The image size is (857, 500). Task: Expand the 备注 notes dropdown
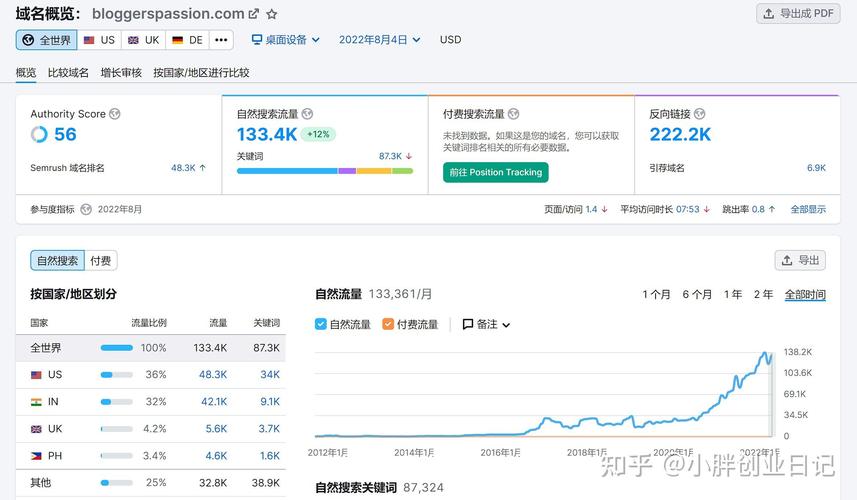click(486, 325)
